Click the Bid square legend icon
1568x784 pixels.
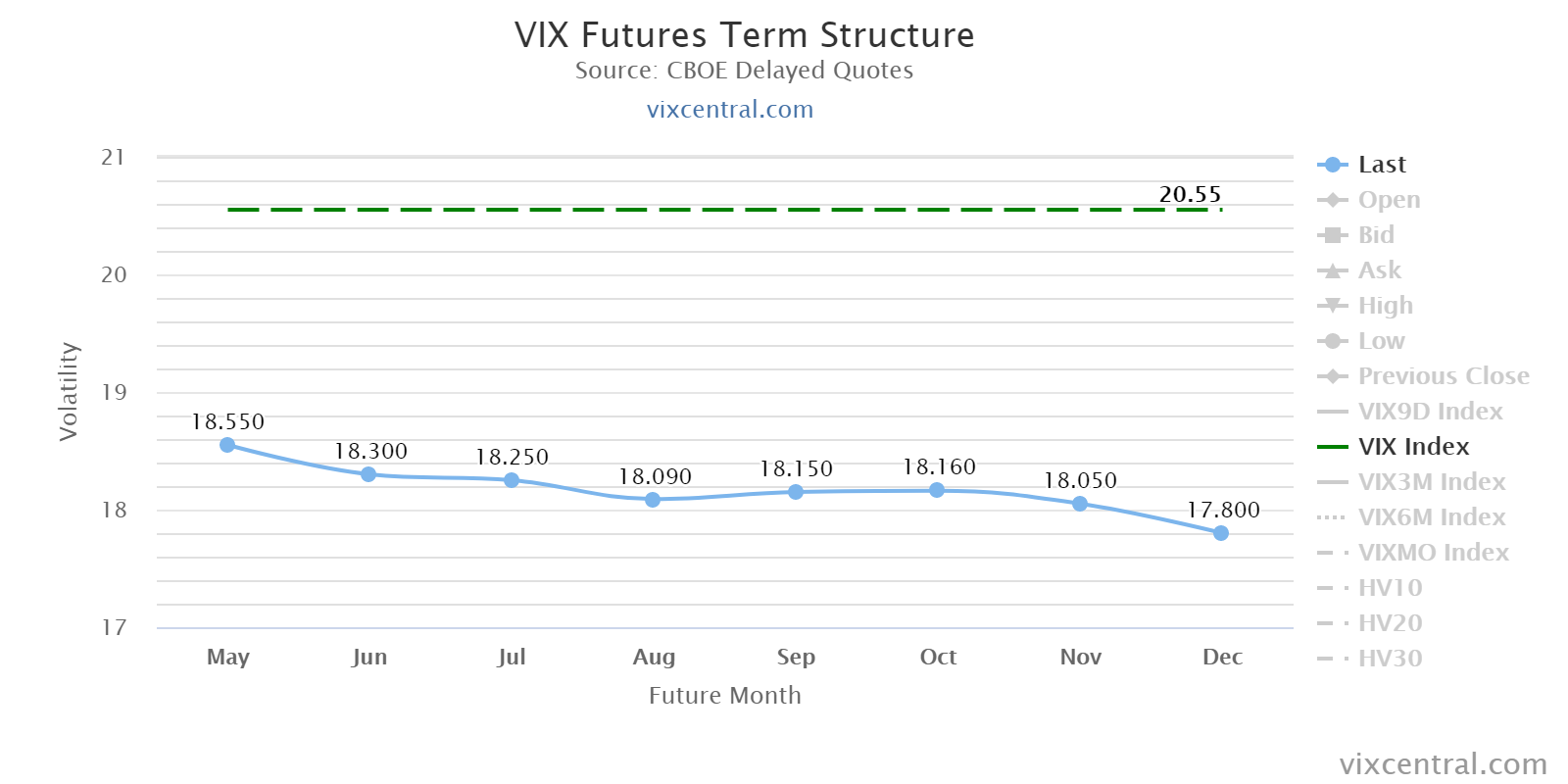coord(1332,235)
